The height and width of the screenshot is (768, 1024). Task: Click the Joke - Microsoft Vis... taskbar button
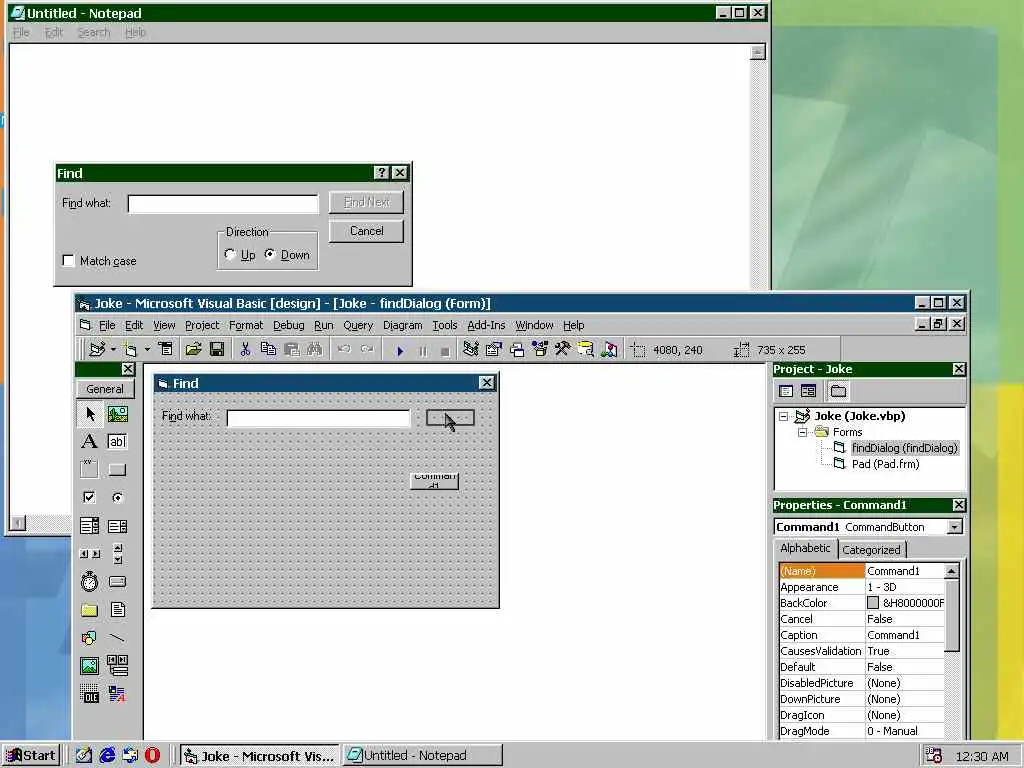259,756
